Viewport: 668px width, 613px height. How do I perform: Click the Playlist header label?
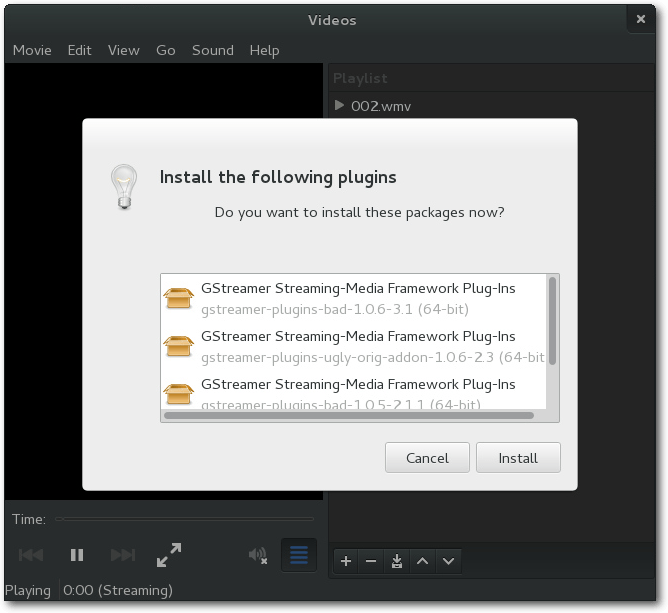pyautogui.click(x=360, y=78)
